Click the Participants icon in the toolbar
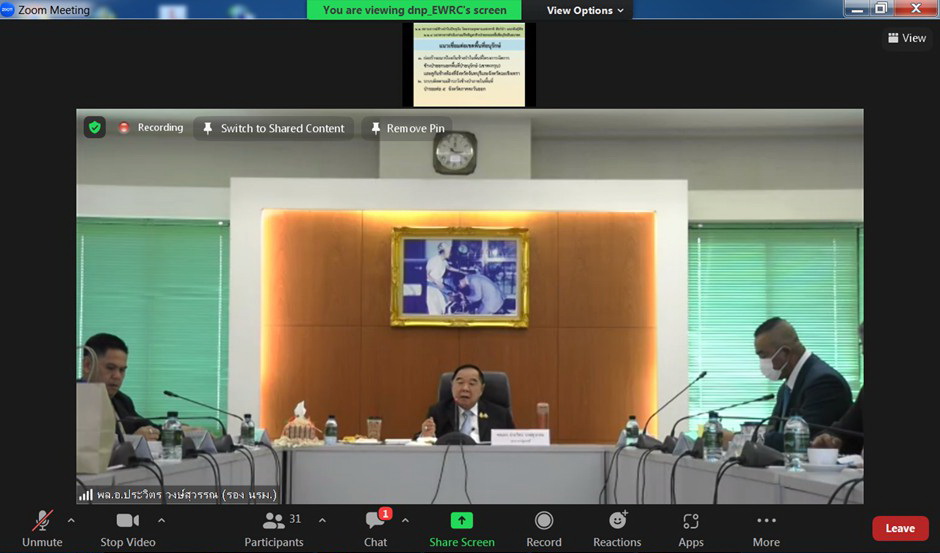The width and height of the screenshot is (940, 553). 273,521
